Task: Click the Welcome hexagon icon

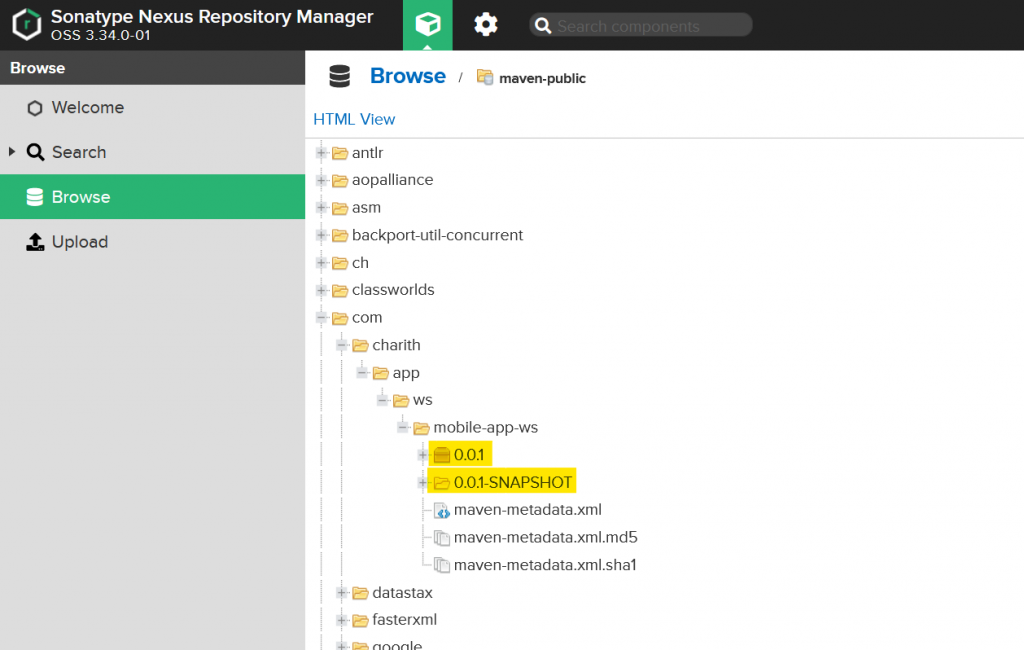Action: pos(35,108)
